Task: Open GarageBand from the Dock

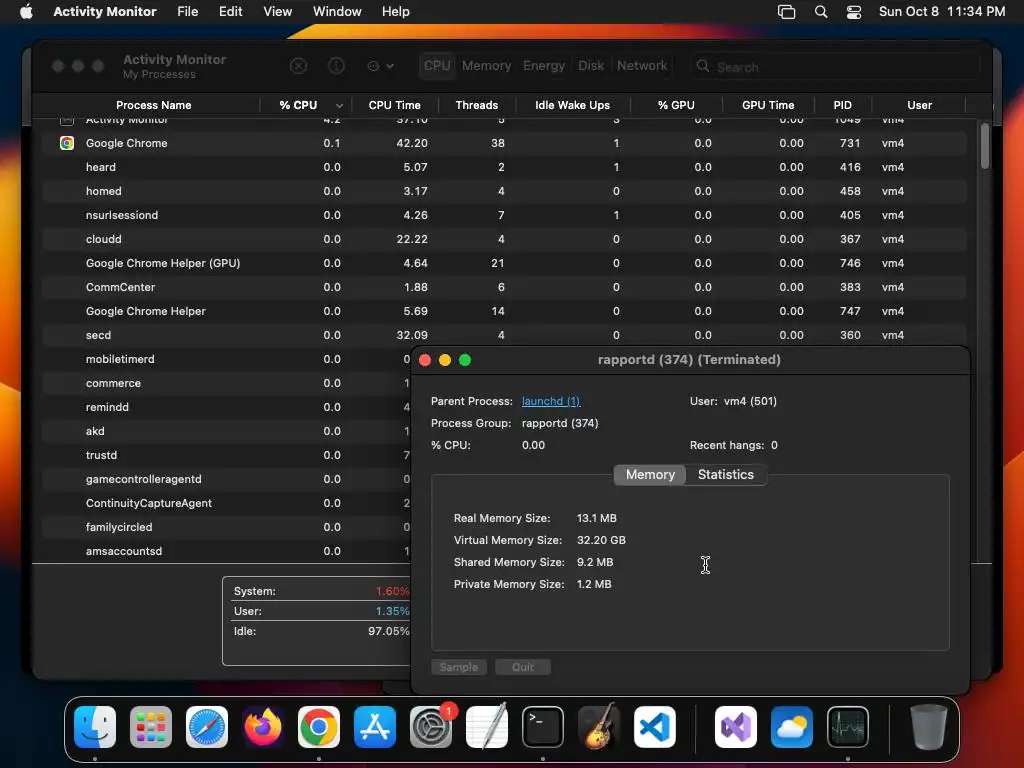Action: (x=599, y=726)
